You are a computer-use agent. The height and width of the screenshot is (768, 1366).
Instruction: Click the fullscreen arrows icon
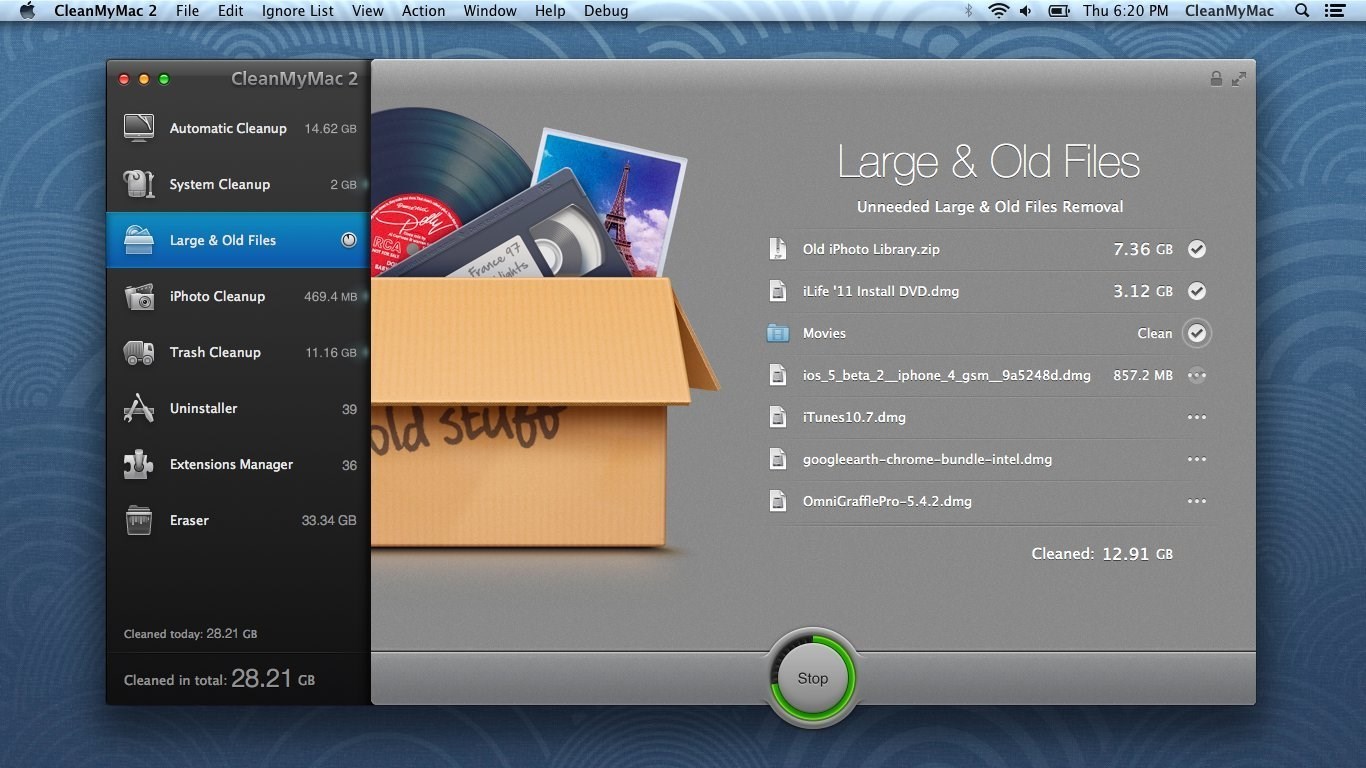pos(1239,78)
